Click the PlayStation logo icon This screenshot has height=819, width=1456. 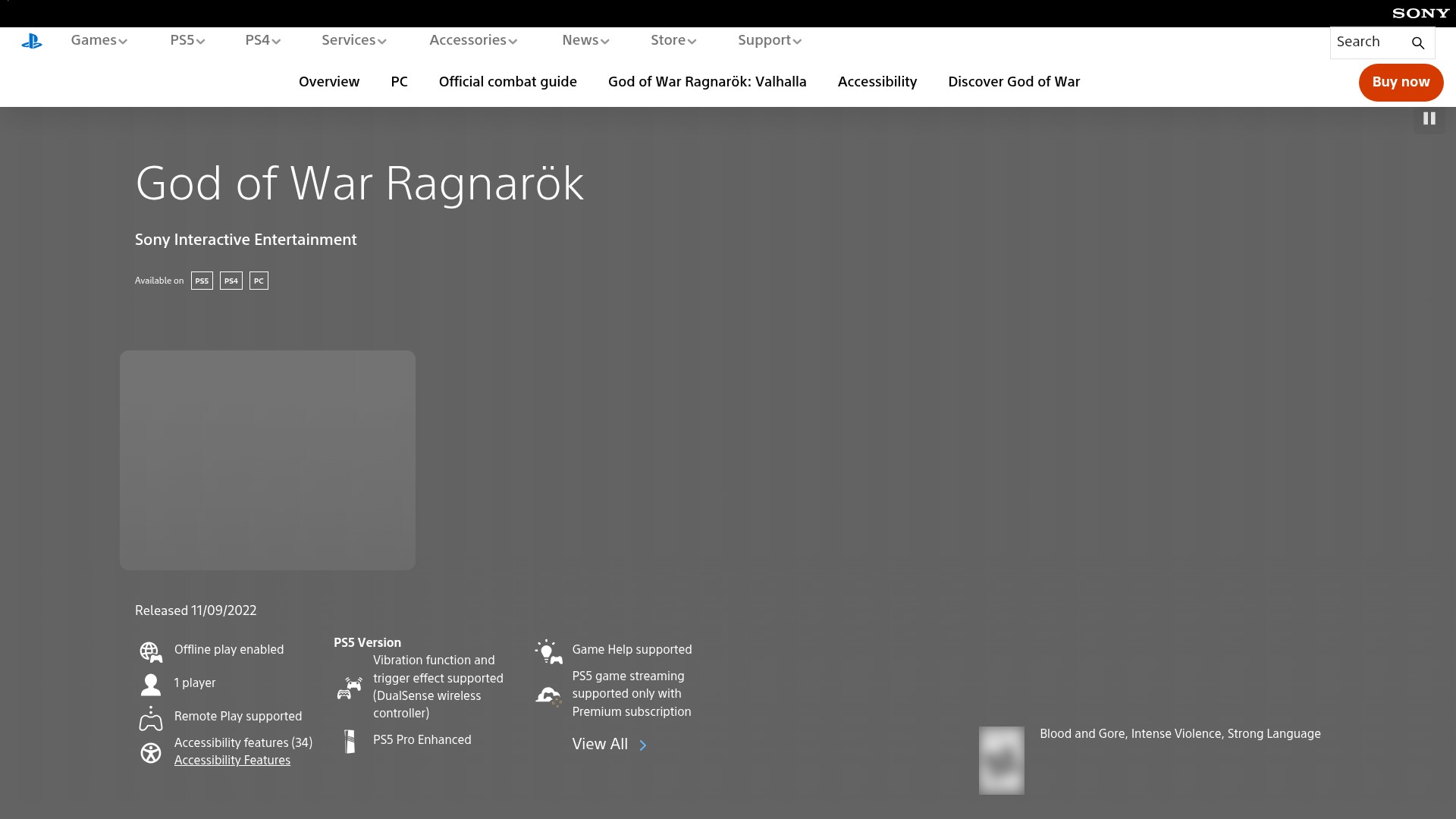tap(32, 42)
